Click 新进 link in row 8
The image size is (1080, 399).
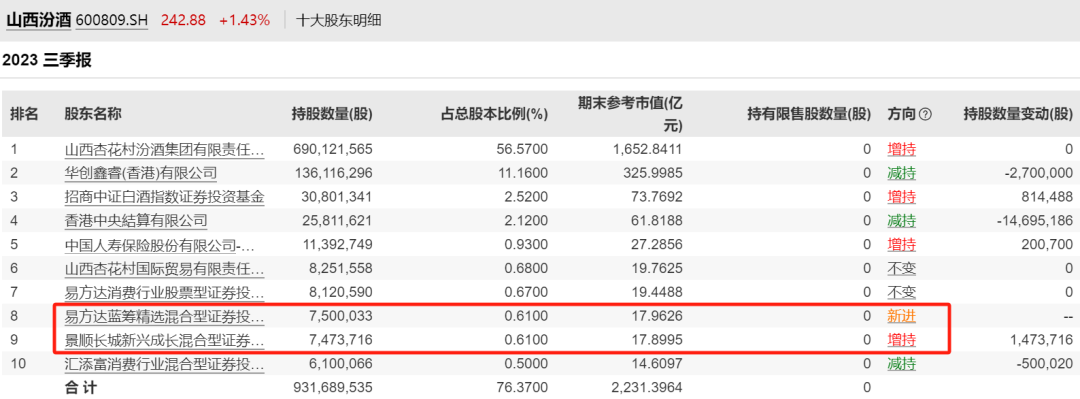coord(902,317)
